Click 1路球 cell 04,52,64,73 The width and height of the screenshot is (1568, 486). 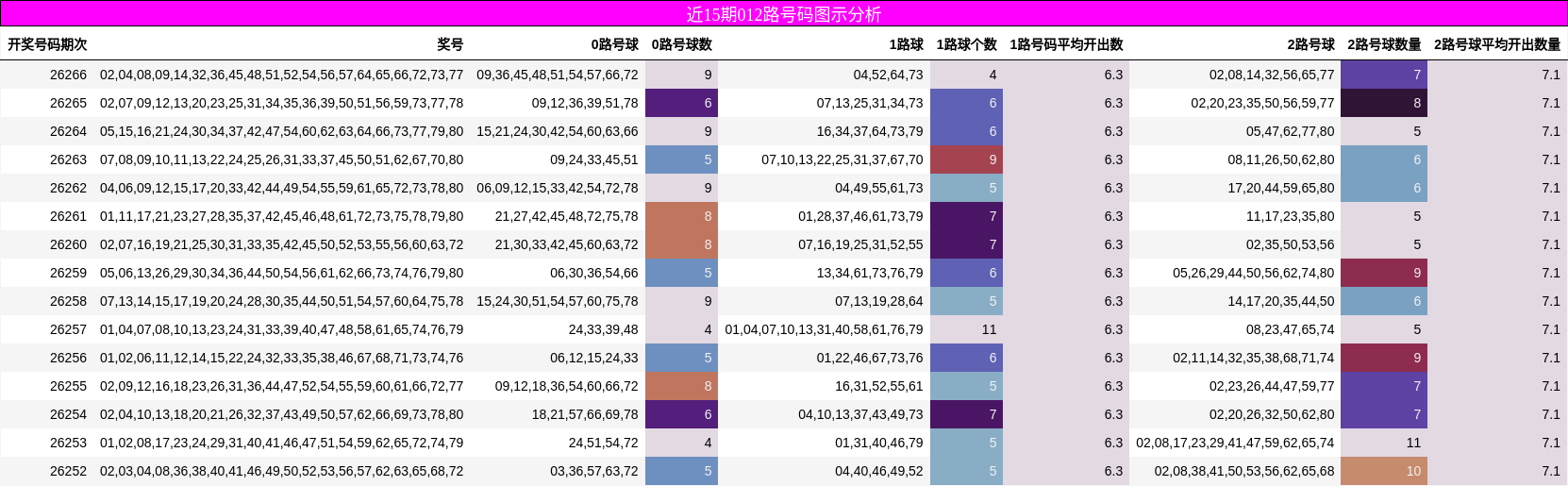tap(889, 75)
